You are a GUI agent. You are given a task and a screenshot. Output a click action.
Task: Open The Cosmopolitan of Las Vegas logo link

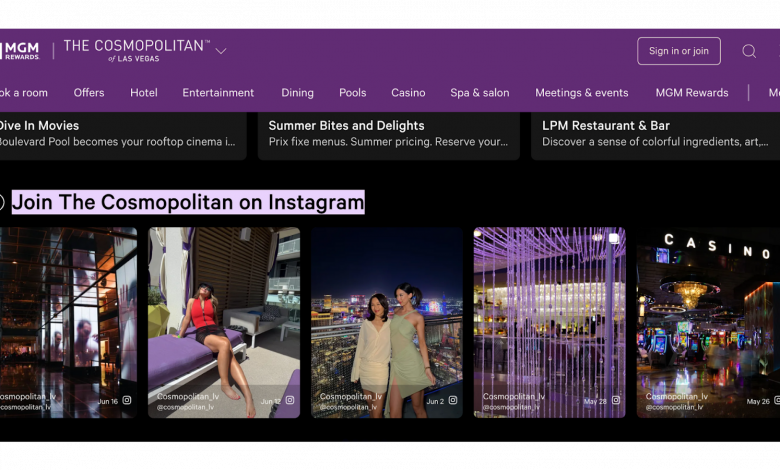tap(137, 51)
